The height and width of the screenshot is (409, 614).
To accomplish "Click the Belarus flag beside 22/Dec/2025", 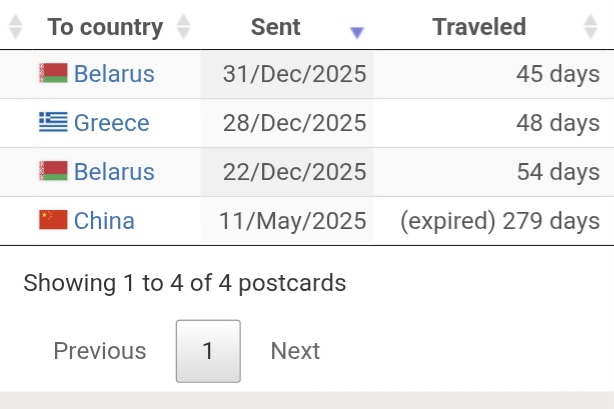I will point(53,171).
